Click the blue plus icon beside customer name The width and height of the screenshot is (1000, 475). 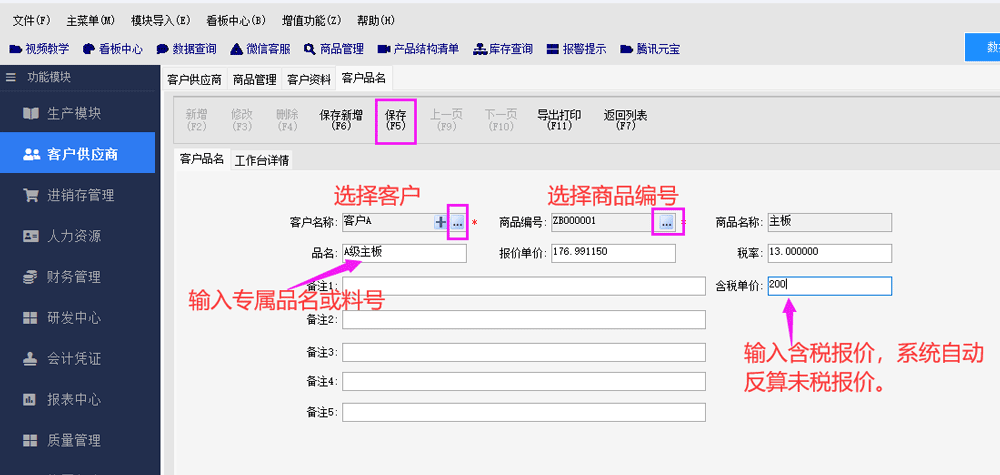click(440, 223)
